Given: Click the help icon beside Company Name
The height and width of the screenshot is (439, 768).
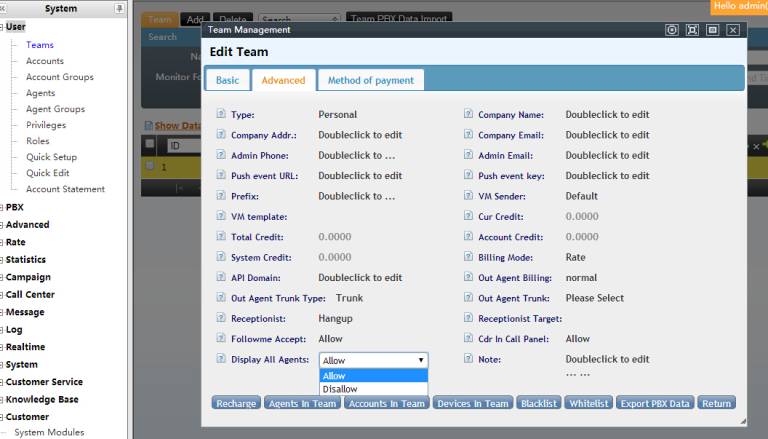Looking at the screenshot, I should [468, 115].
